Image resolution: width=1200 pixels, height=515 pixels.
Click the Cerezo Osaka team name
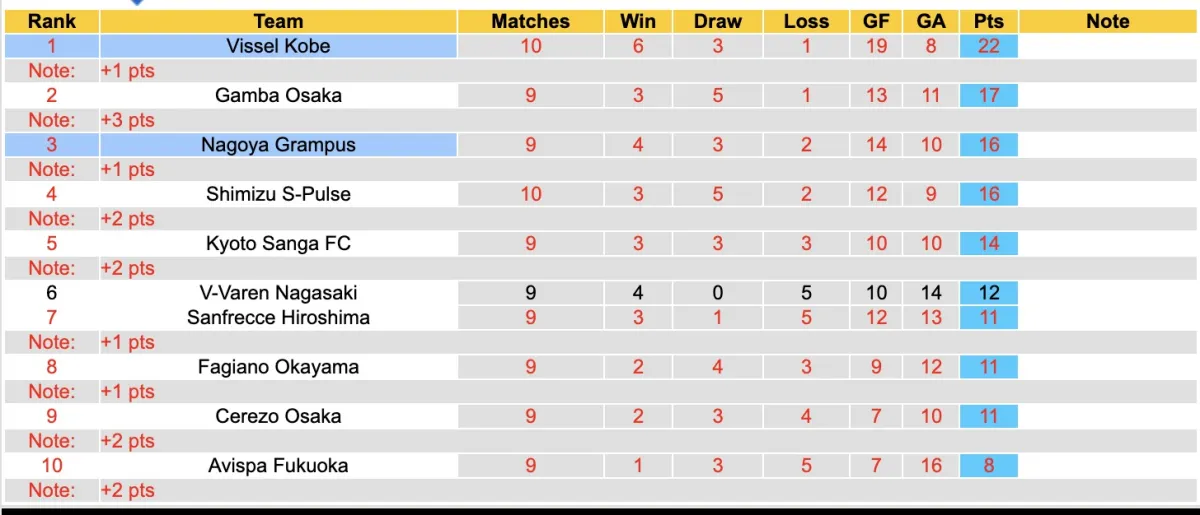click(x=278, y=416)
